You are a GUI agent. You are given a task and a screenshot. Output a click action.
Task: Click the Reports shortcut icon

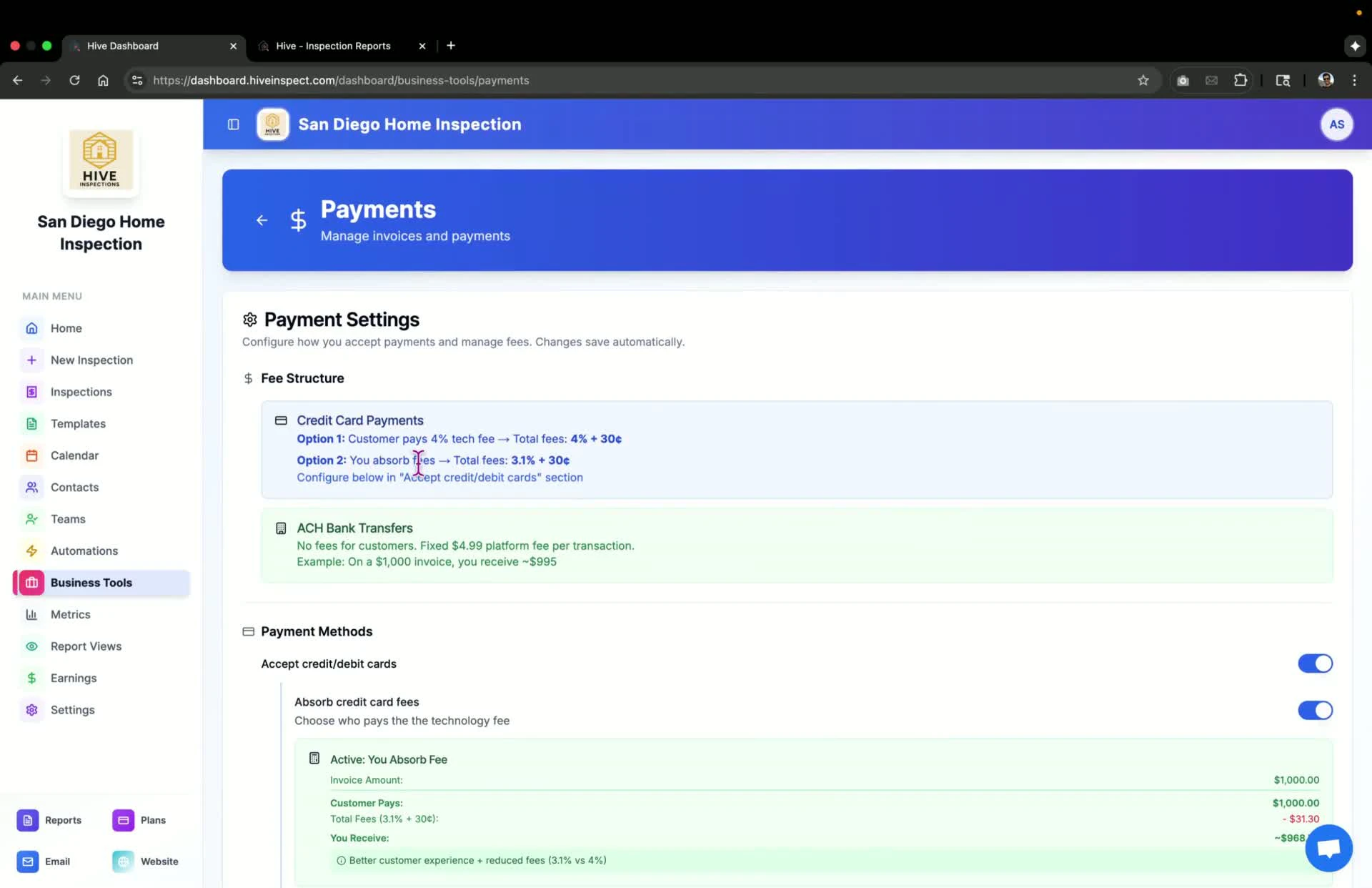tap(27, 820)
